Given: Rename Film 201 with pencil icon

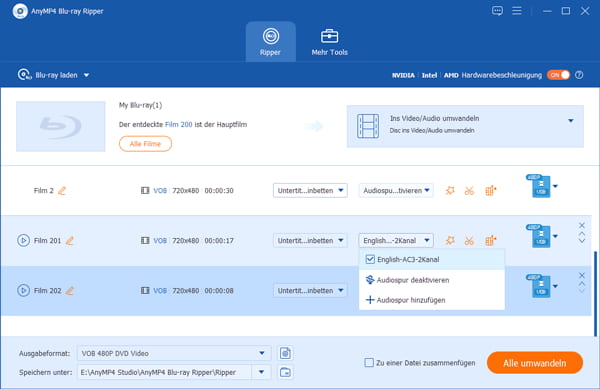Looking at the screenshot, I should coord(70,241).
